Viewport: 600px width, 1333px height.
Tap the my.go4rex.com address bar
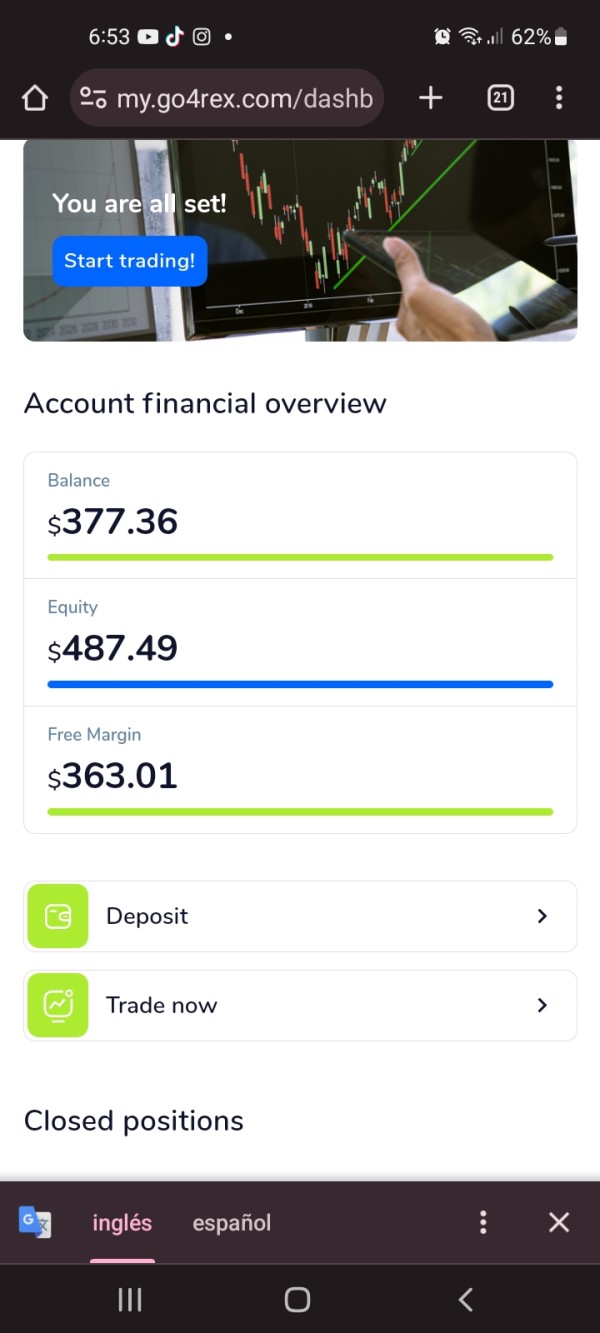tap(245, 98)
